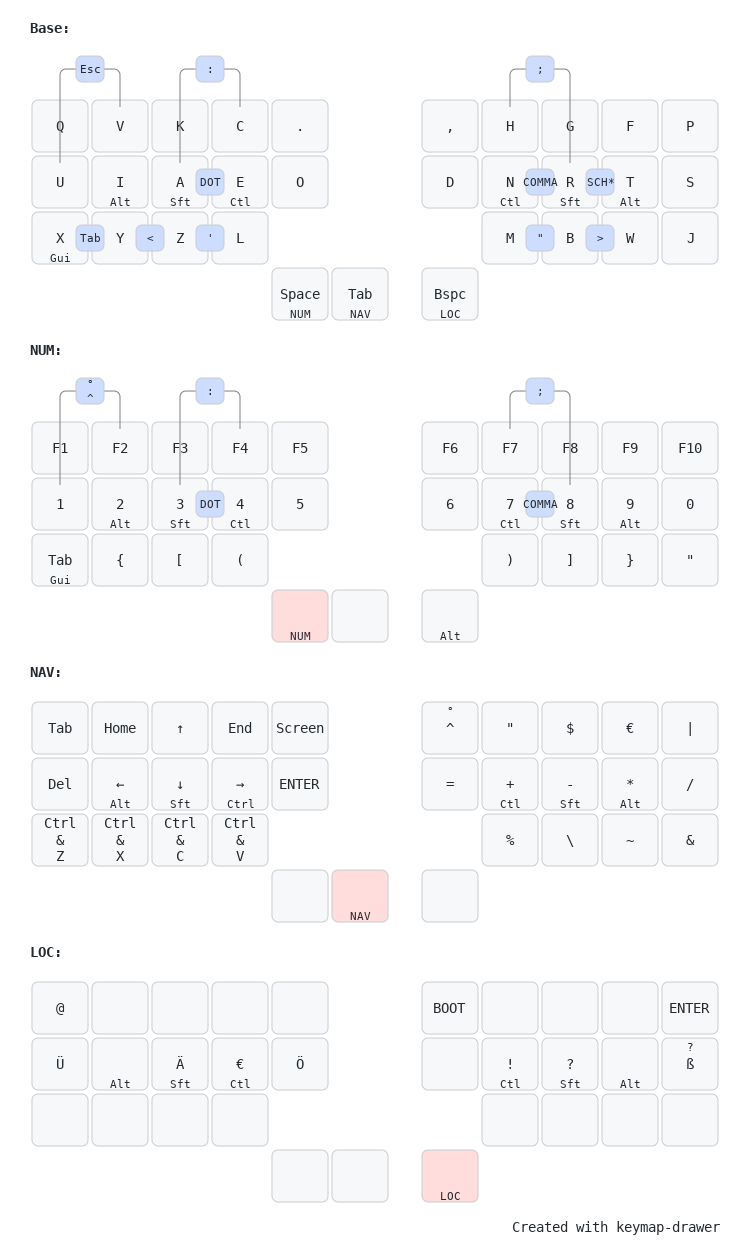This screenshot has height=1260, width=750.
Task: Click the End key in NAV layer
Action: tap(240, 728)
